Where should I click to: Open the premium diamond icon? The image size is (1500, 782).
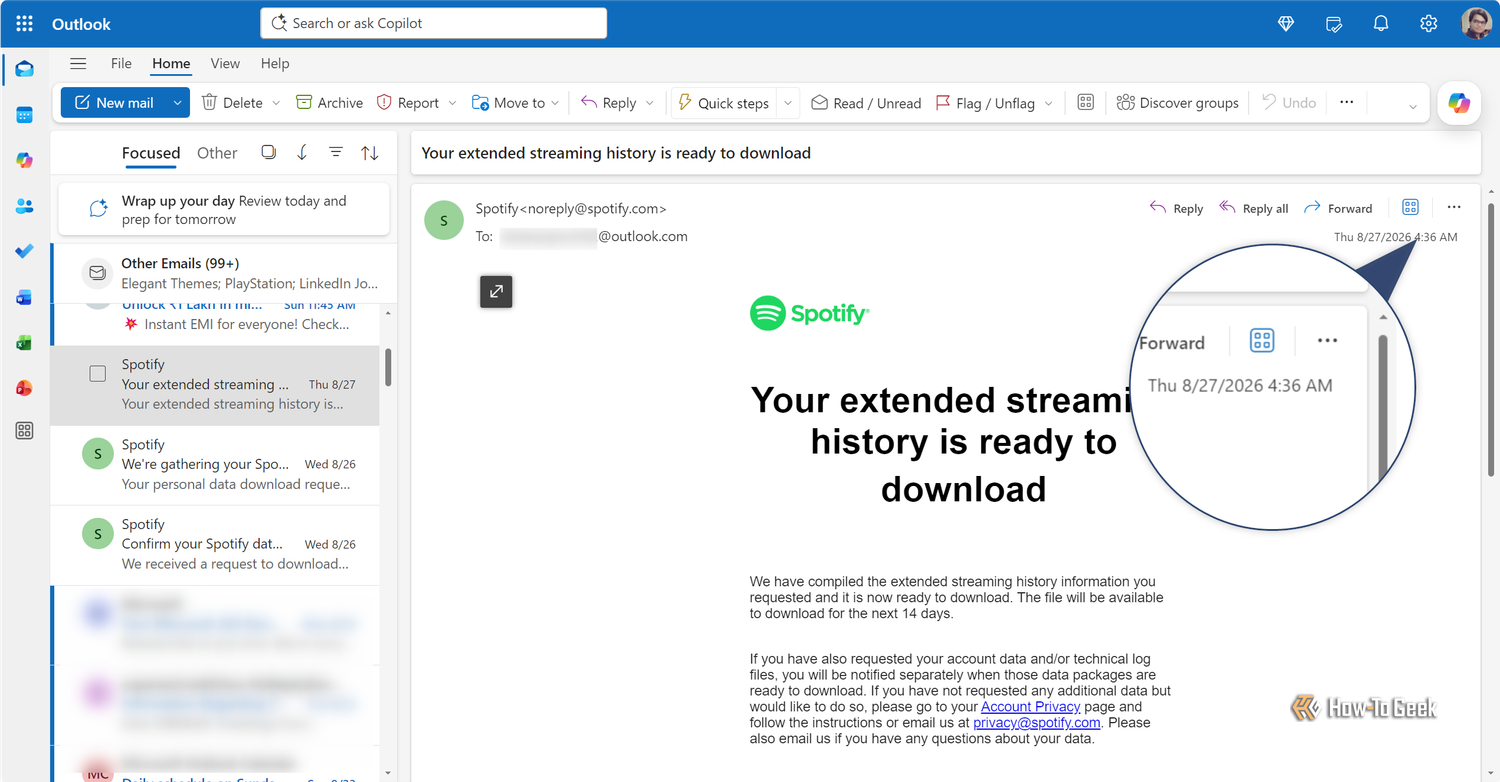point(1286,24)
